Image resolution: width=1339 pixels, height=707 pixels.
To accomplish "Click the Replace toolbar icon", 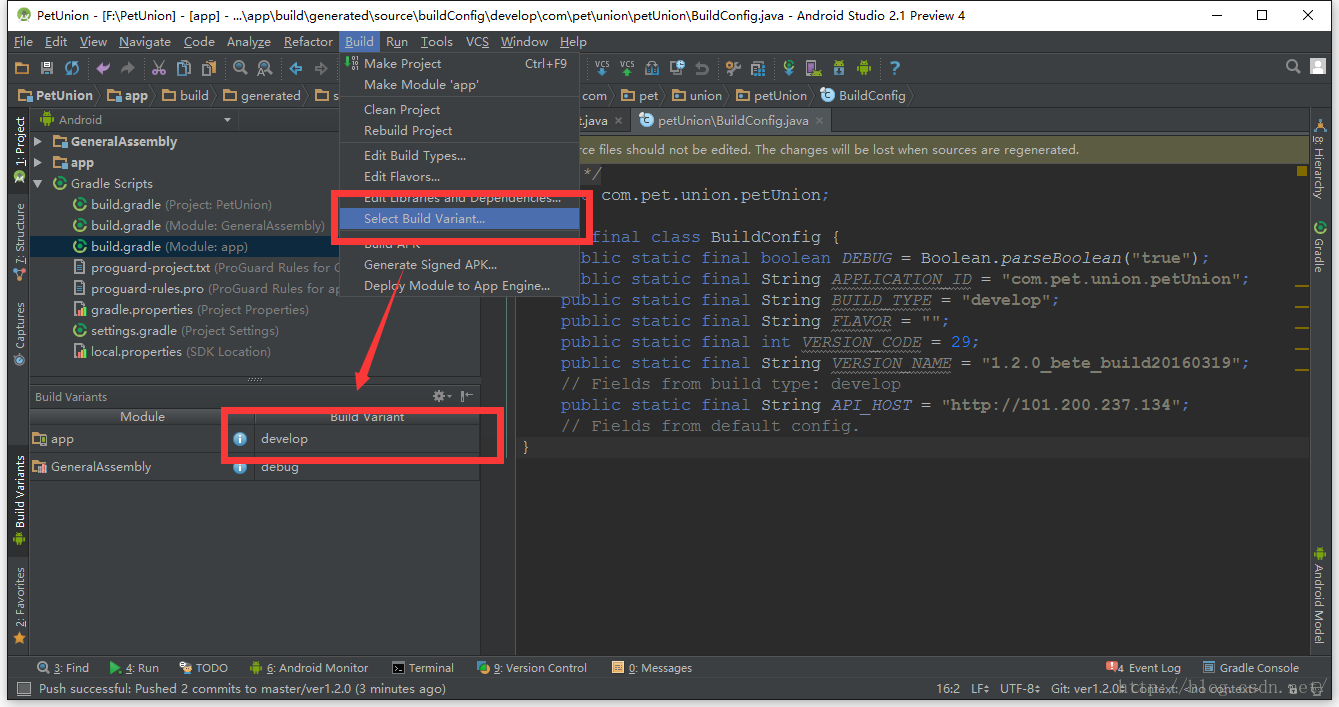I will (x=265, y=68).
